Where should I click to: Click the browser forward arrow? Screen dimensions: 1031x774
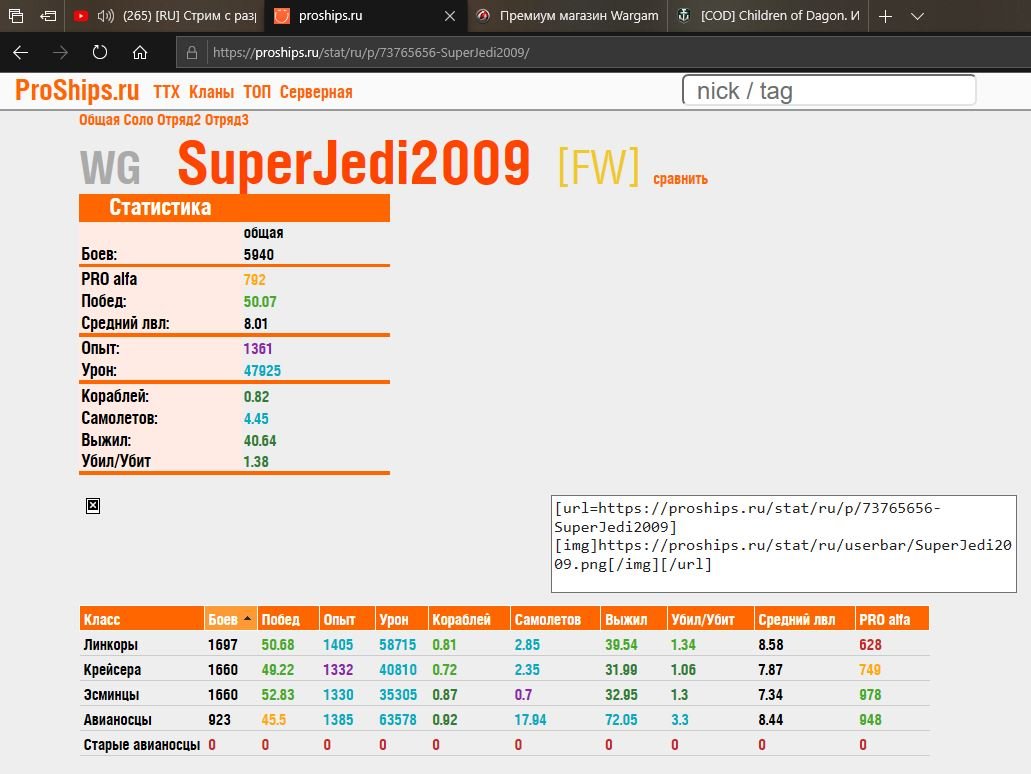[x=60, y=53]
